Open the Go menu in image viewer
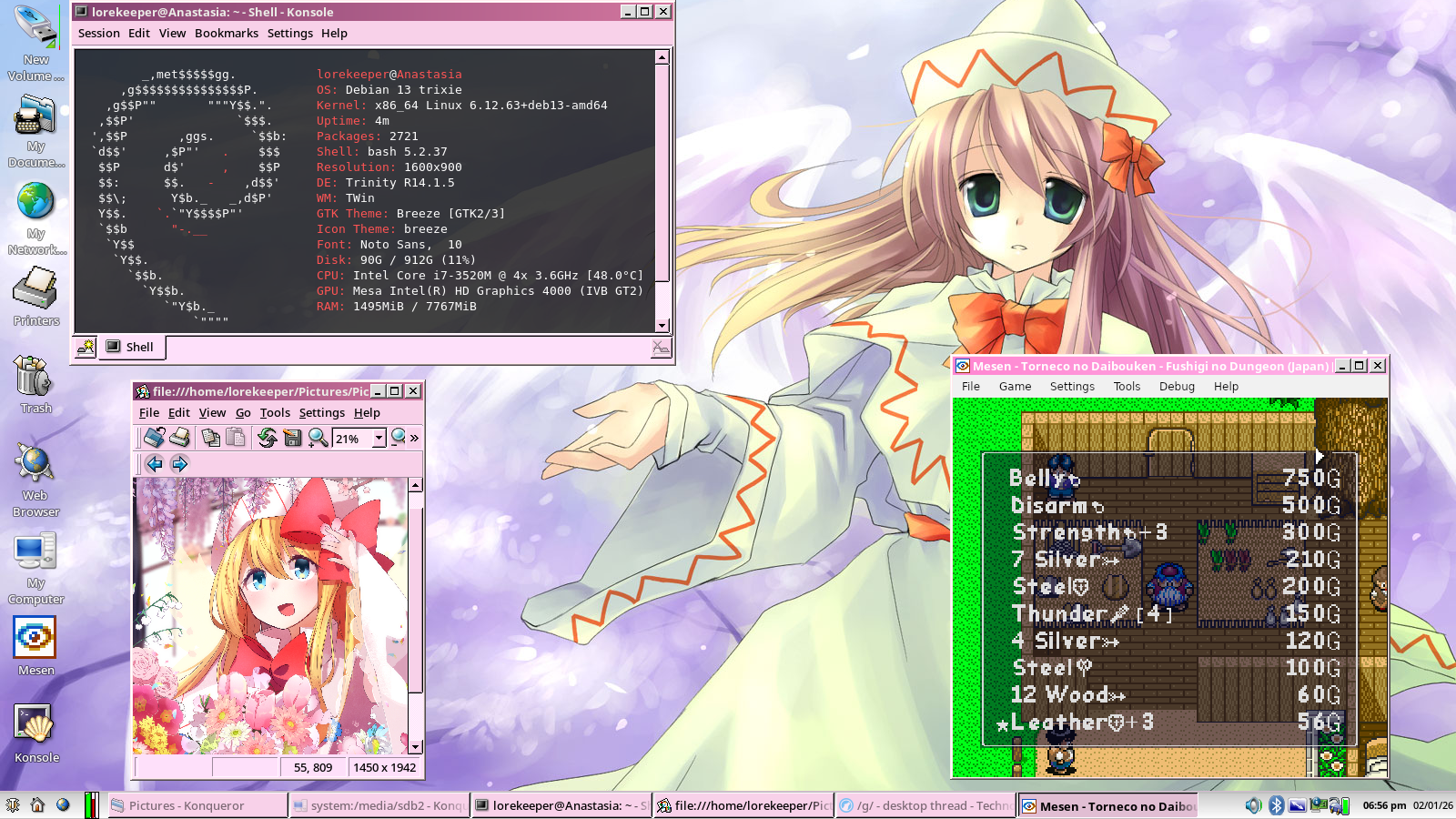Image resolution: width=1456 pixels, height=819 pixels. tap(243, 413)
